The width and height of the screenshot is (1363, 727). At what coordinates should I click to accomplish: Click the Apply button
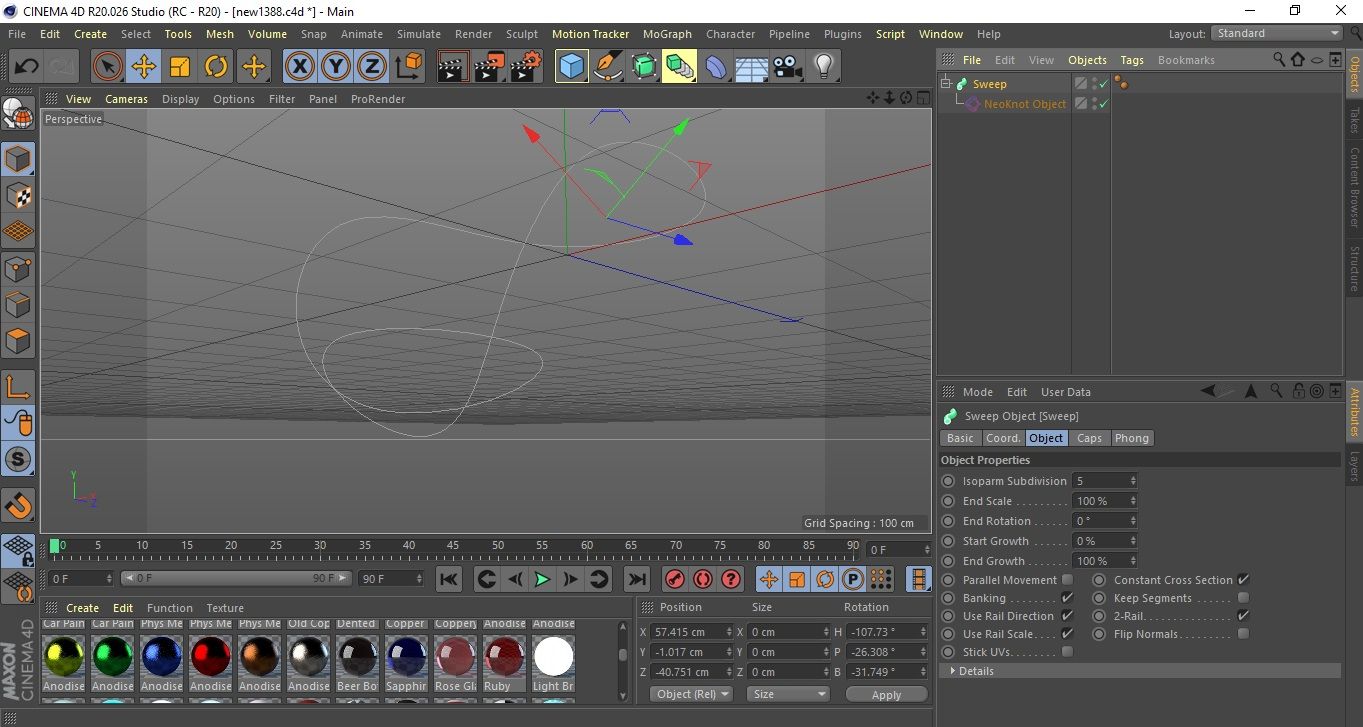point(886,694)
